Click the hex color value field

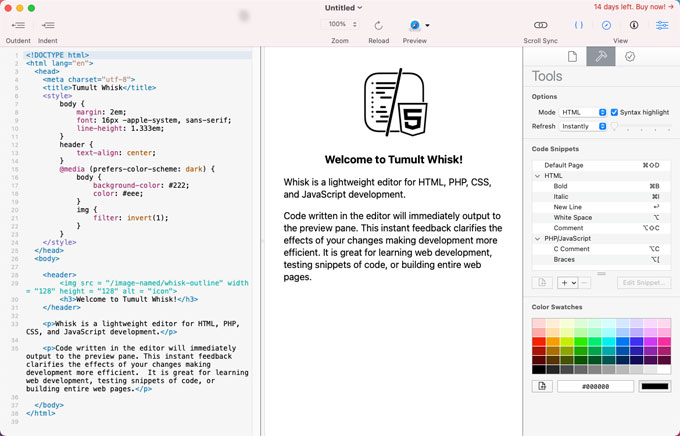595,386
